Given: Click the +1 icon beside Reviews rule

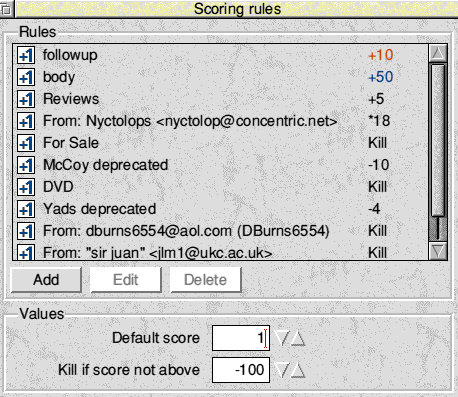Looking at the screenshot, I should [26, 99].
